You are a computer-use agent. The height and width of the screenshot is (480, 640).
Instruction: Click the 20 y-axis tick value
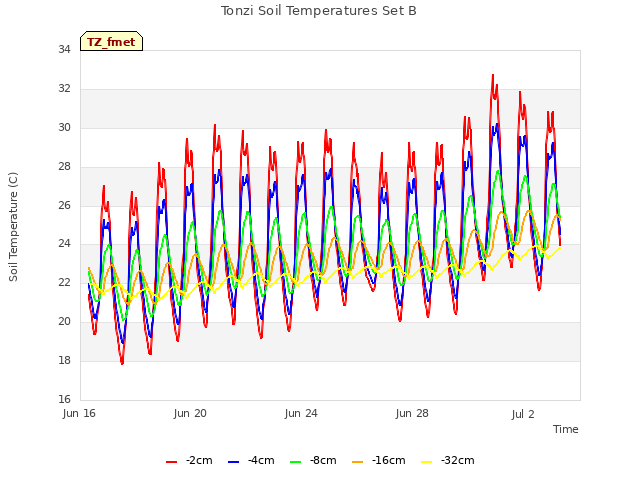64,322
